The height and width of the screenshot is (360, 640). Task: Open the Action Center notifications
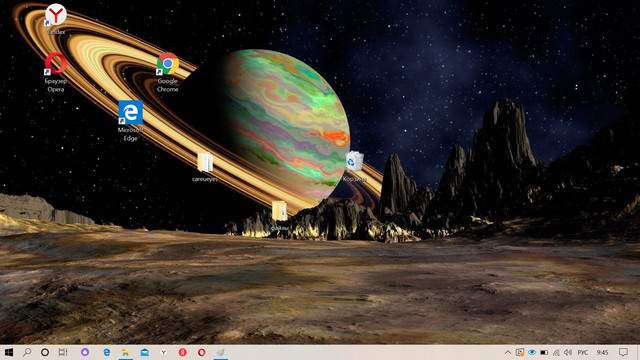[623, 352]
